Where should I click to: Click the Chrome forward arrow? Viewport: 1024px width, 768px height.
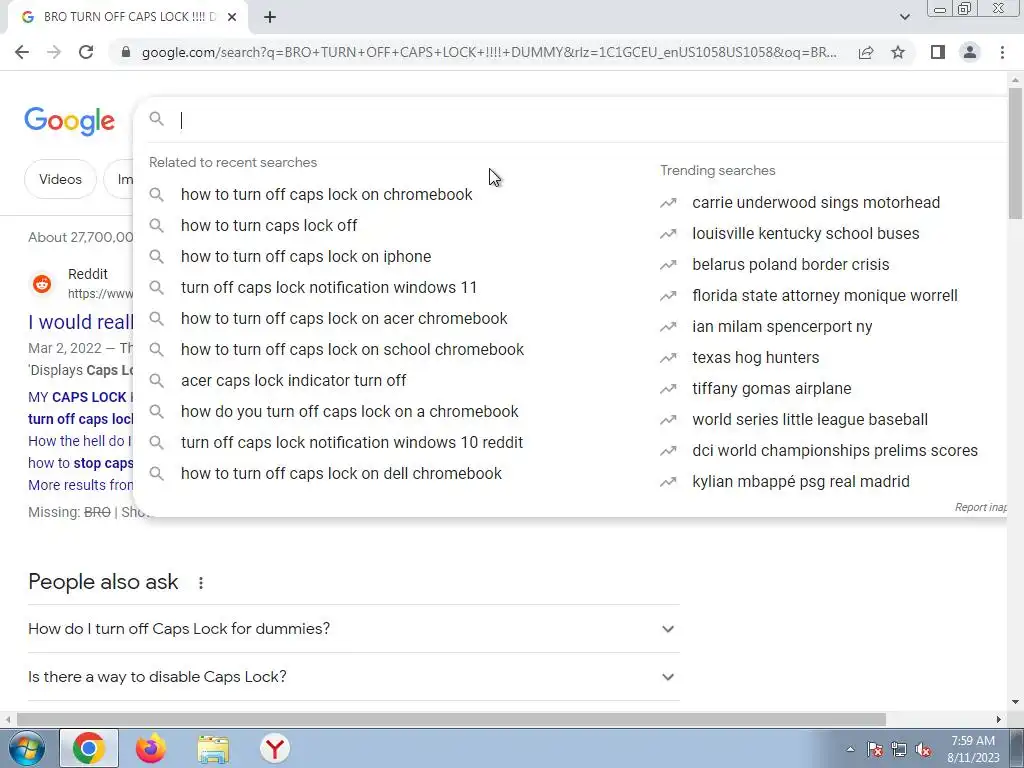tap(54, 52)
